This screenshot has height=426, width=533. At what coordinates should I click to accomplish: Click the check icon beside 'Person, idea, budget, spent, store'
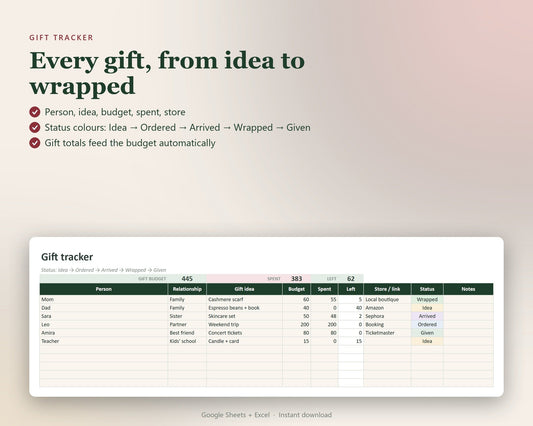[35, 112]
